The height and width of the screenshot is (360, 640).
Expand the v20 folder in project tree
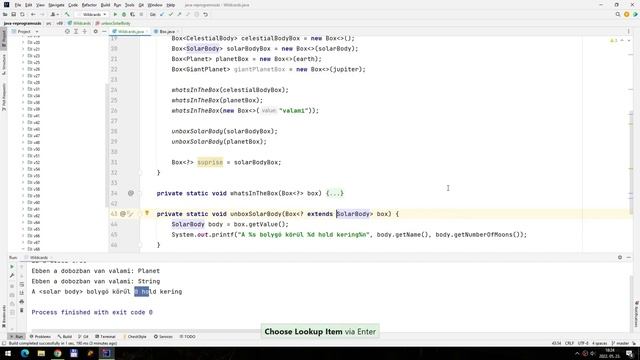23,42
